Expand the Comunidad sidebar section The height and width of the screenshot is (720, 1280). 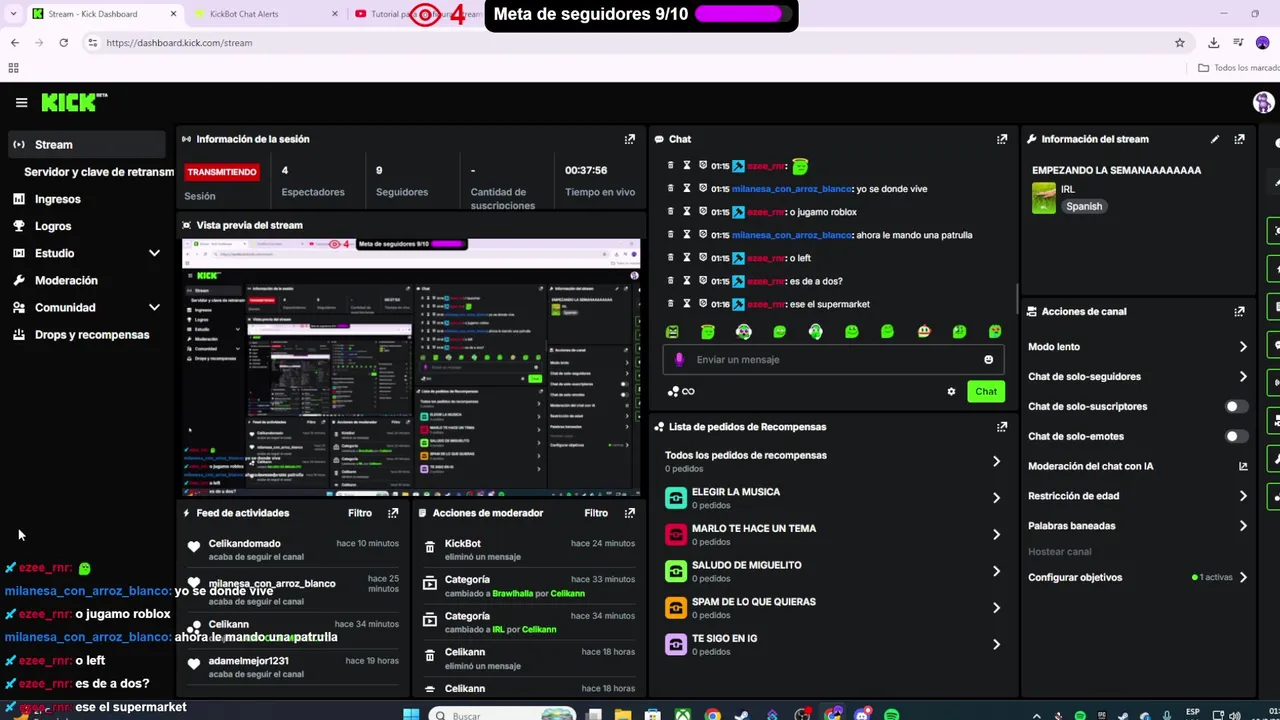coord(154,308)
